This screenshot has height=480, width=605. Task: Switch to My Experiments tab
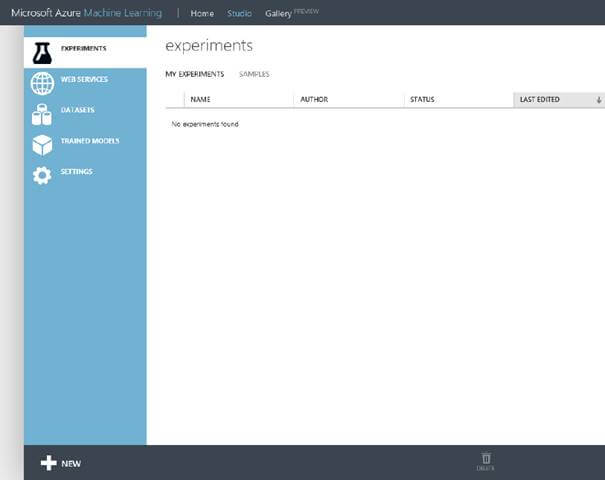point(194,74)
